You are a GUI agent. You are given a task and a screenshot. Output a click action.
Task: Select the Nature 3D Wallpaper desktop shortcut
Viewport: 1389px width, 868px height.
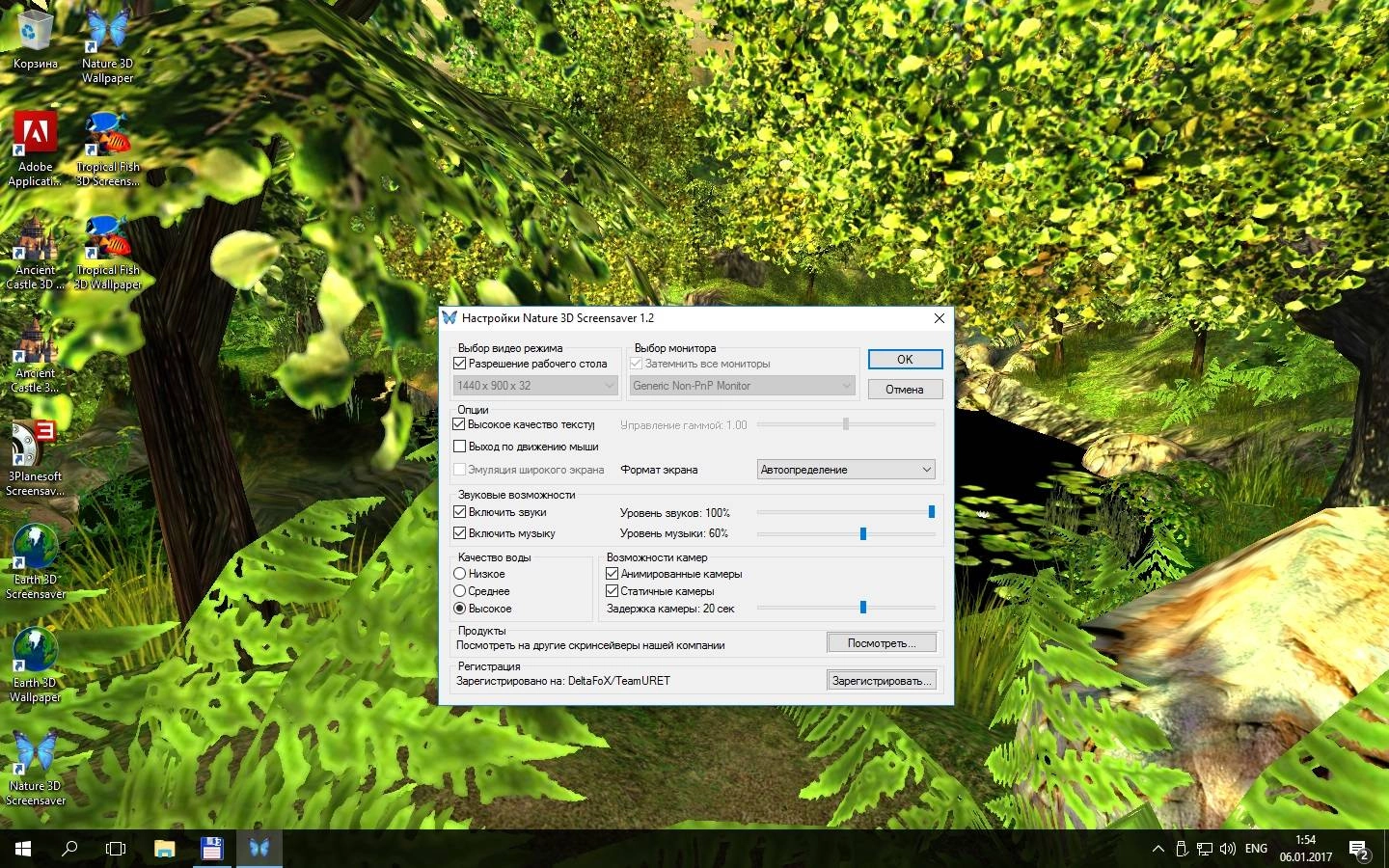coord(107,45)
